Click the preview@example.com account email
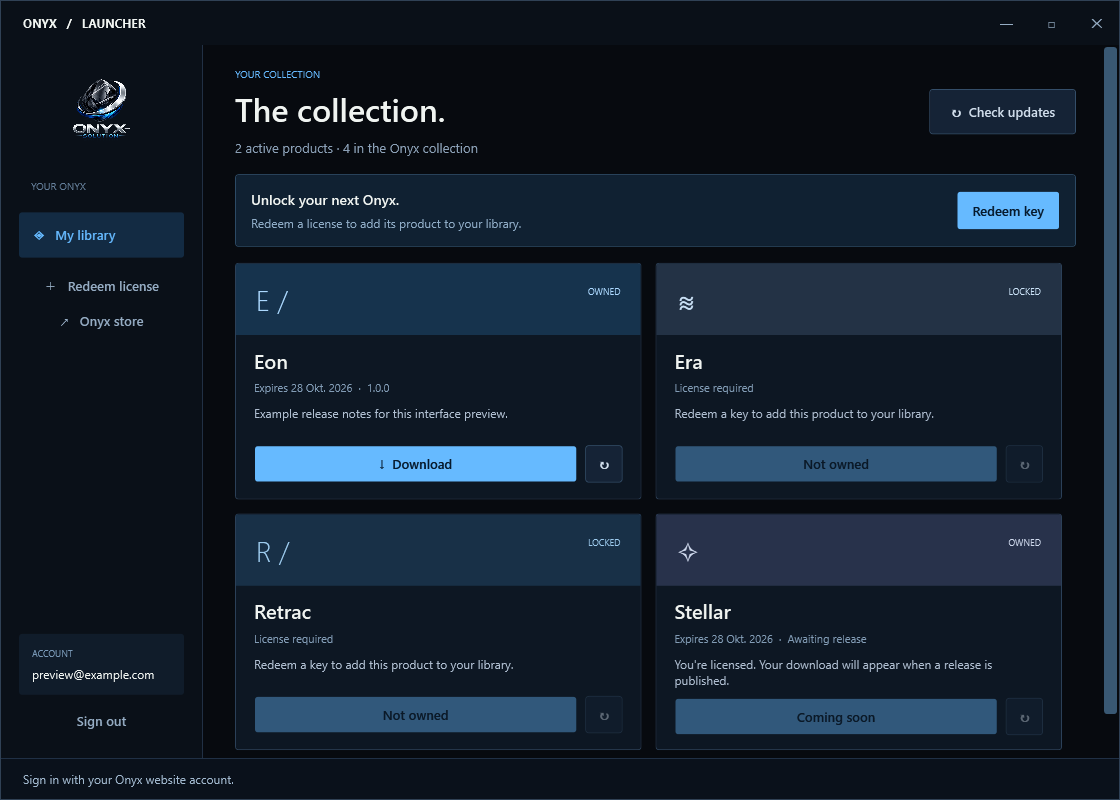 point(93,675)
